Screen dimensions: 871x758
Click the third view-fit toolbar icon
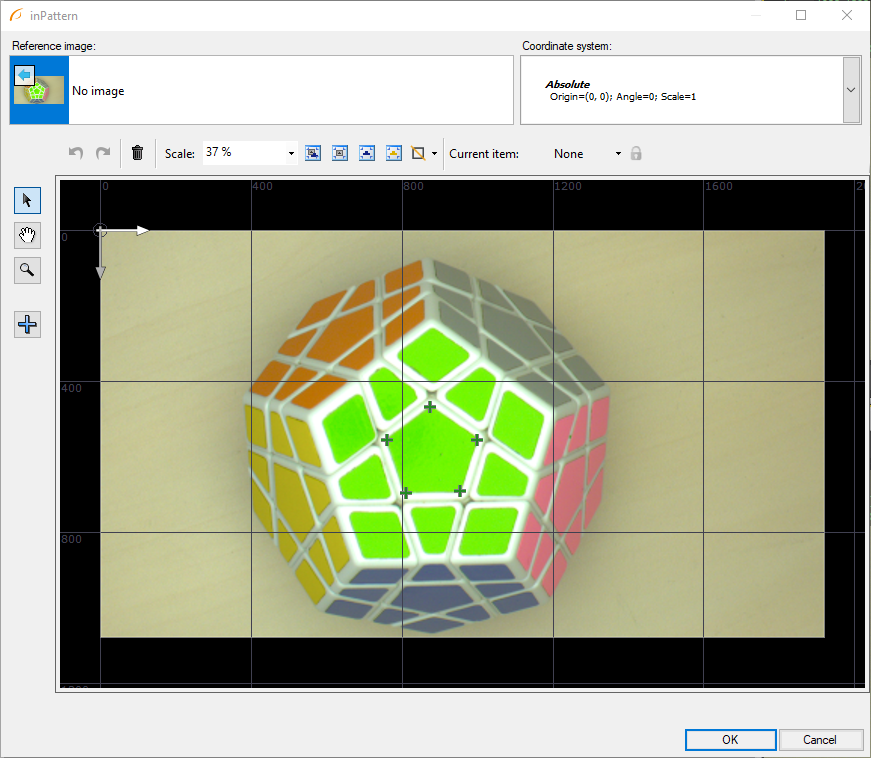367,153
